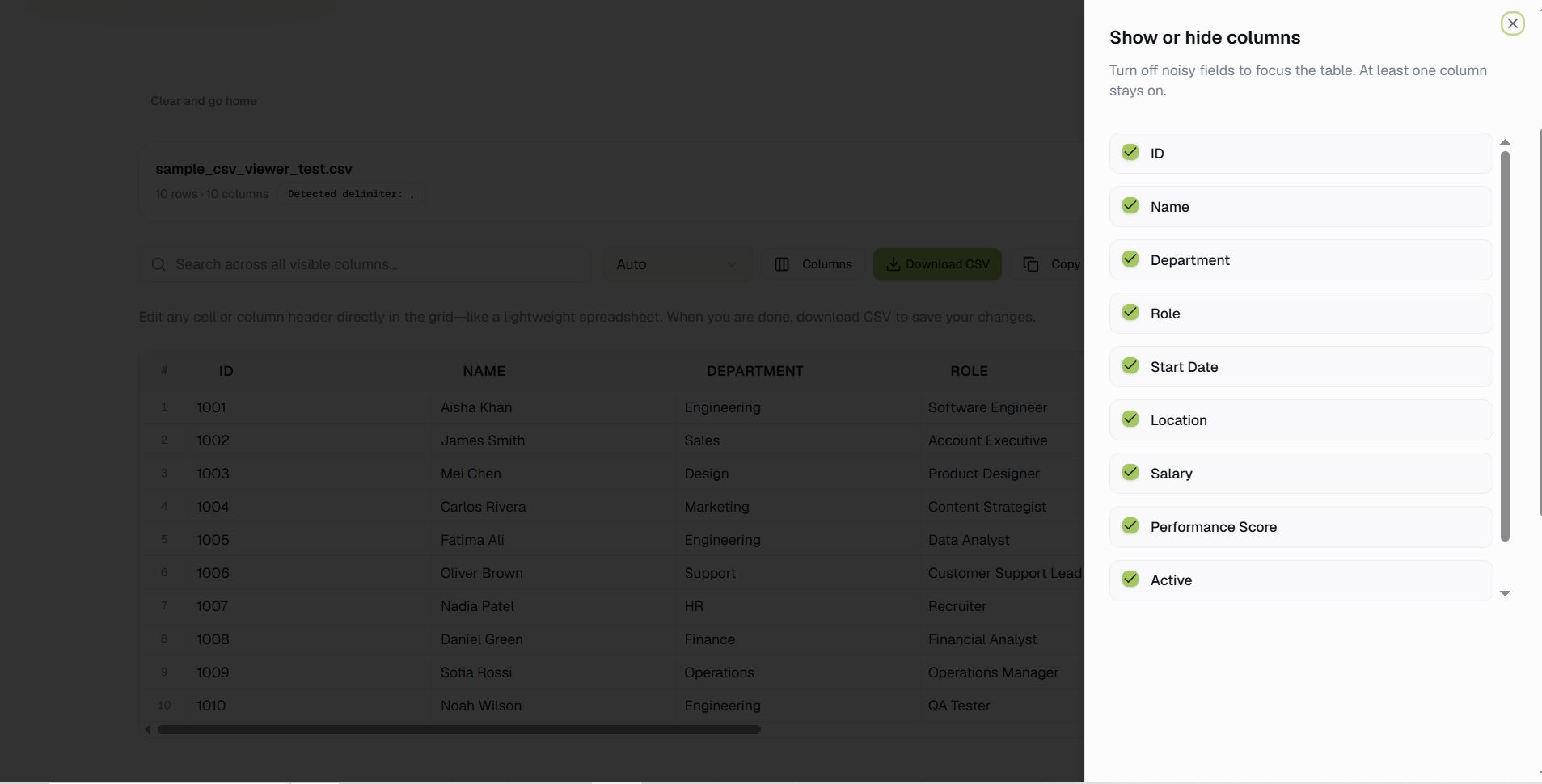
Task: Click the Recruiter role cell
Action: coord(1003,606)
